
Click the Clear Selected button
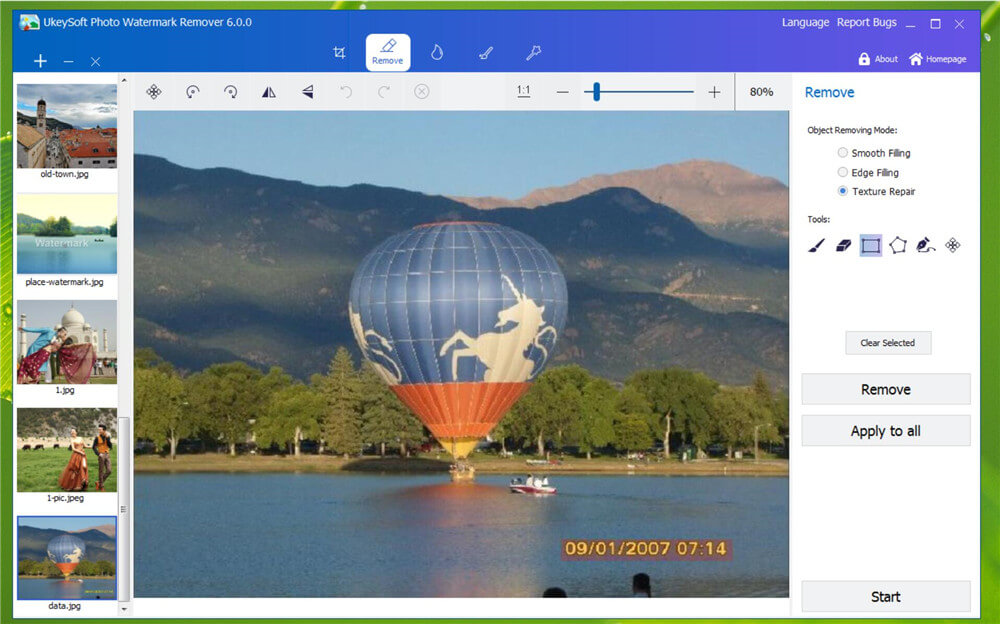tap(887, 343)
